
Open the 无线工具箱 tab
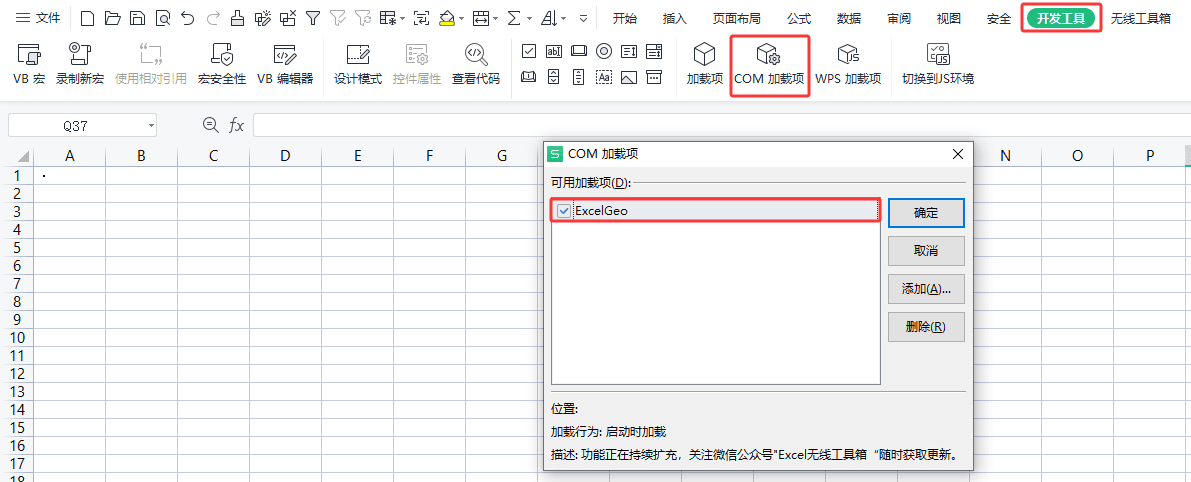1141,18
